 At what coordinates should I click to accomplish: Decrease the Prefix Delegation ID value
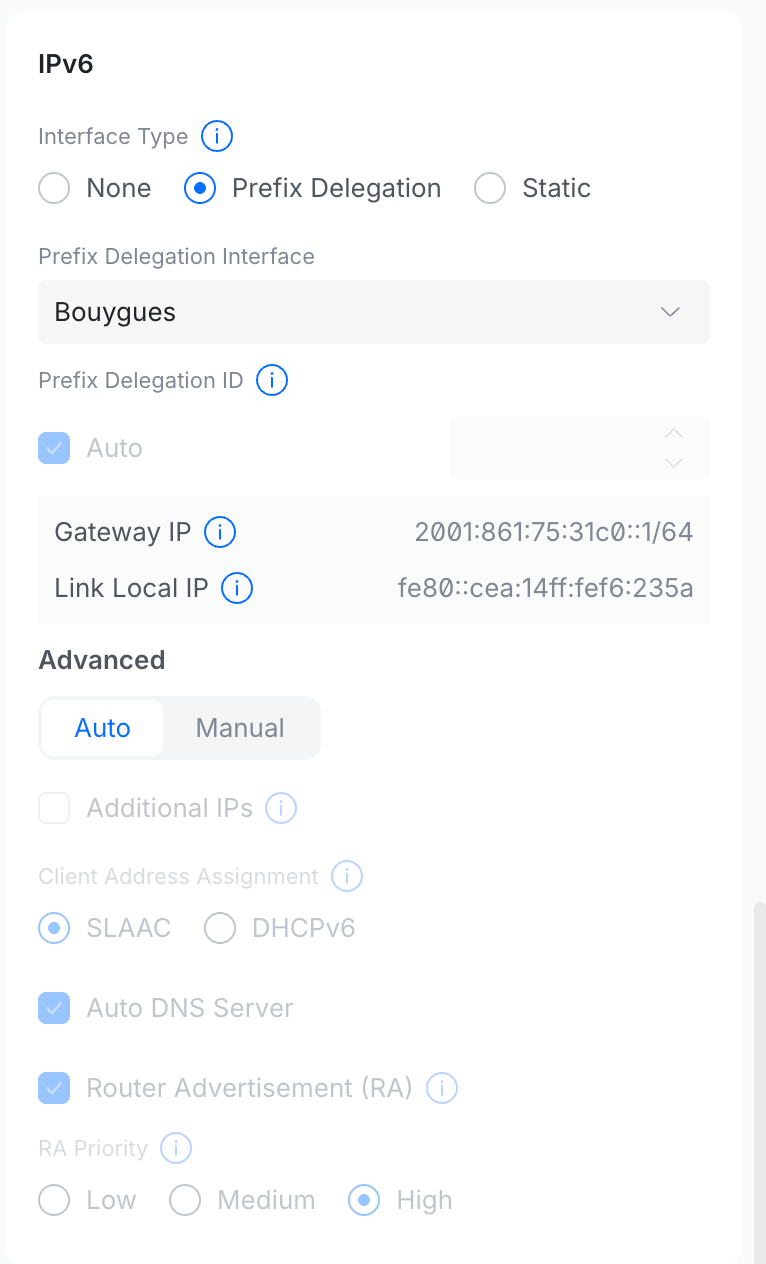[x=674, y=462]
